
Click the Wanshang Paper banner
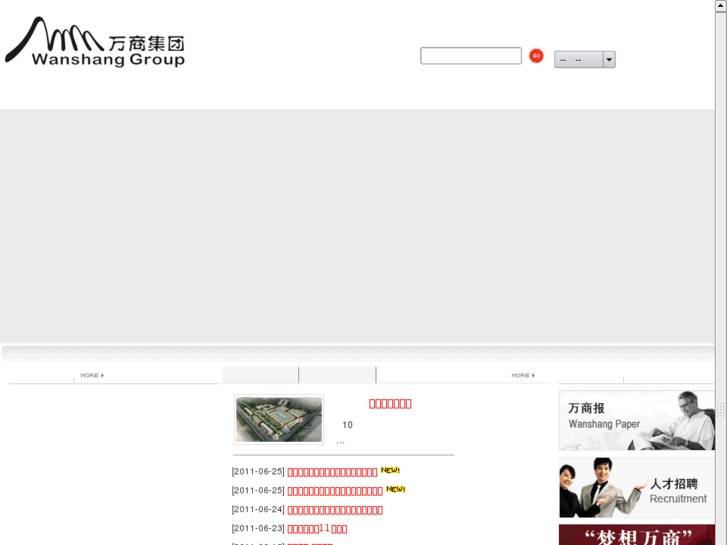(637, 420)
